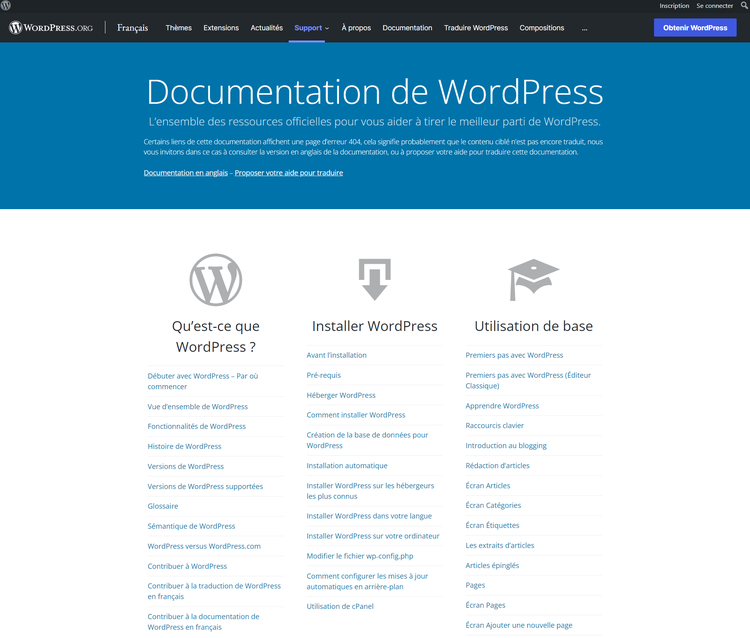Image resolution: width=750 pixels, height=638 pixels.
Task: Open Documentation en anglais link
Action: point(186,173)
